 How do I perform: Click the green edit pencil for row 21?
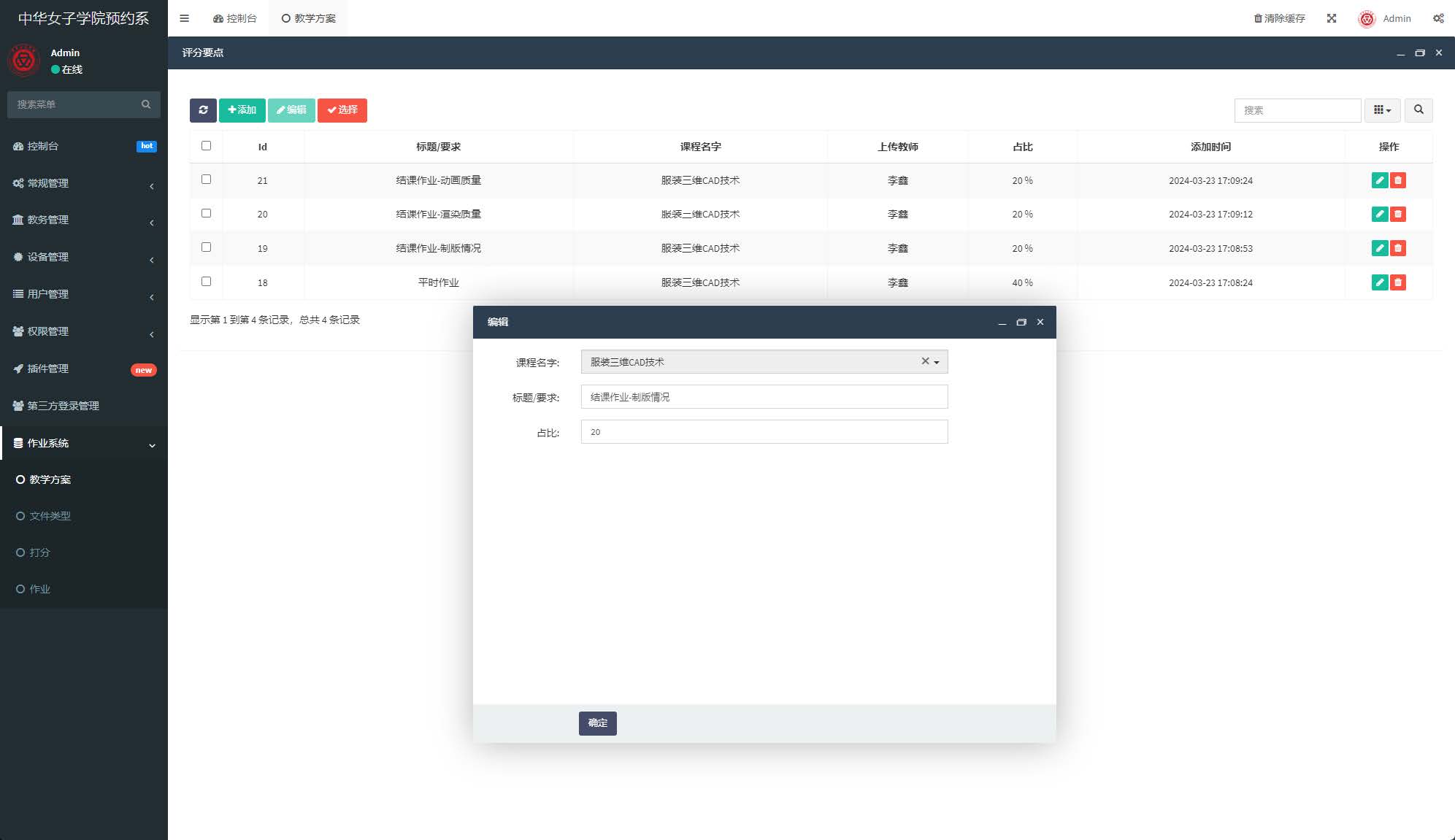pyautogui.click(x=1379, y=180)
